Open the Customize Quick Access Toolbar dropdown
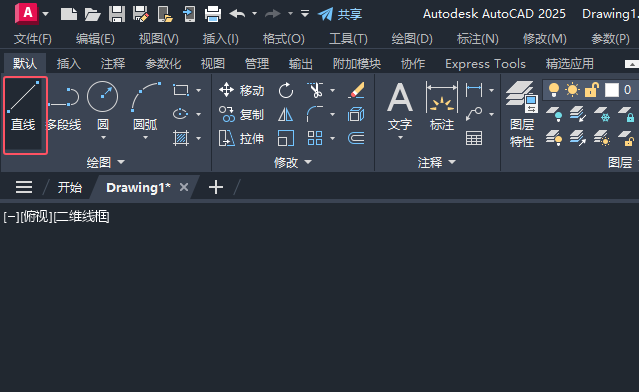 point(305,14)
